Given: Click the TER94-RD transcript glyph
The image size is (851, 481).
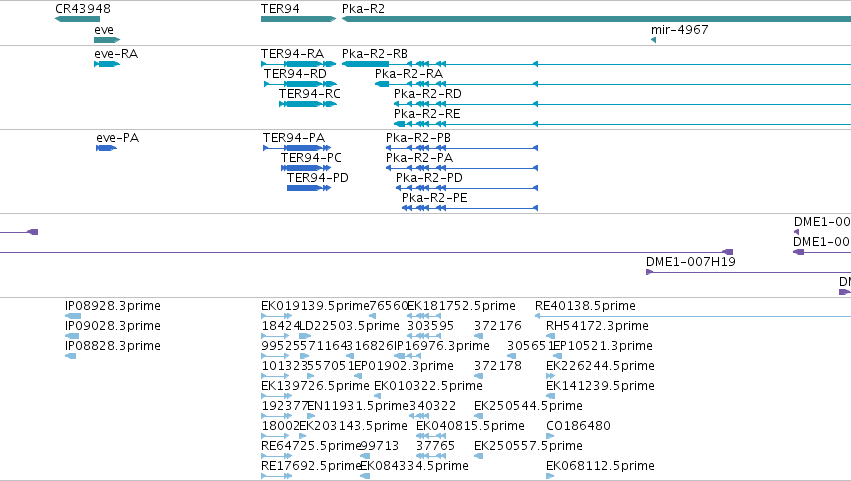Looking at the screenshot, I should coord(300,84).
